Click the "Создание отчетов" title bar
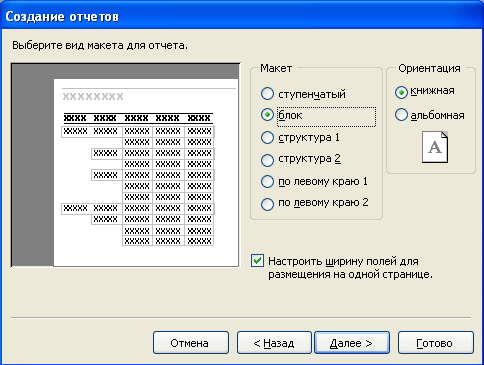This screenshot has width=484, height=365. click(x=242, y=16)
